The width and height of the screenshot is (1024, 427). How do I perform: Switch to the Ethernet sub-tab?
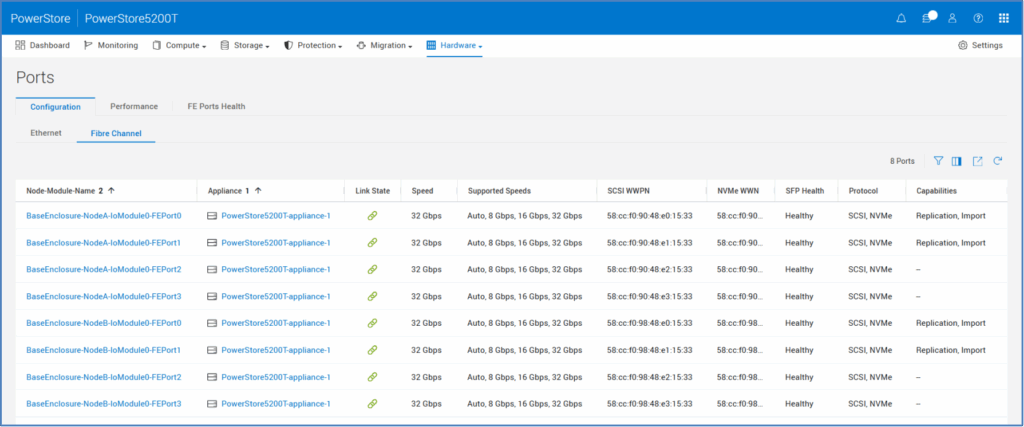[x=46, y=133]
